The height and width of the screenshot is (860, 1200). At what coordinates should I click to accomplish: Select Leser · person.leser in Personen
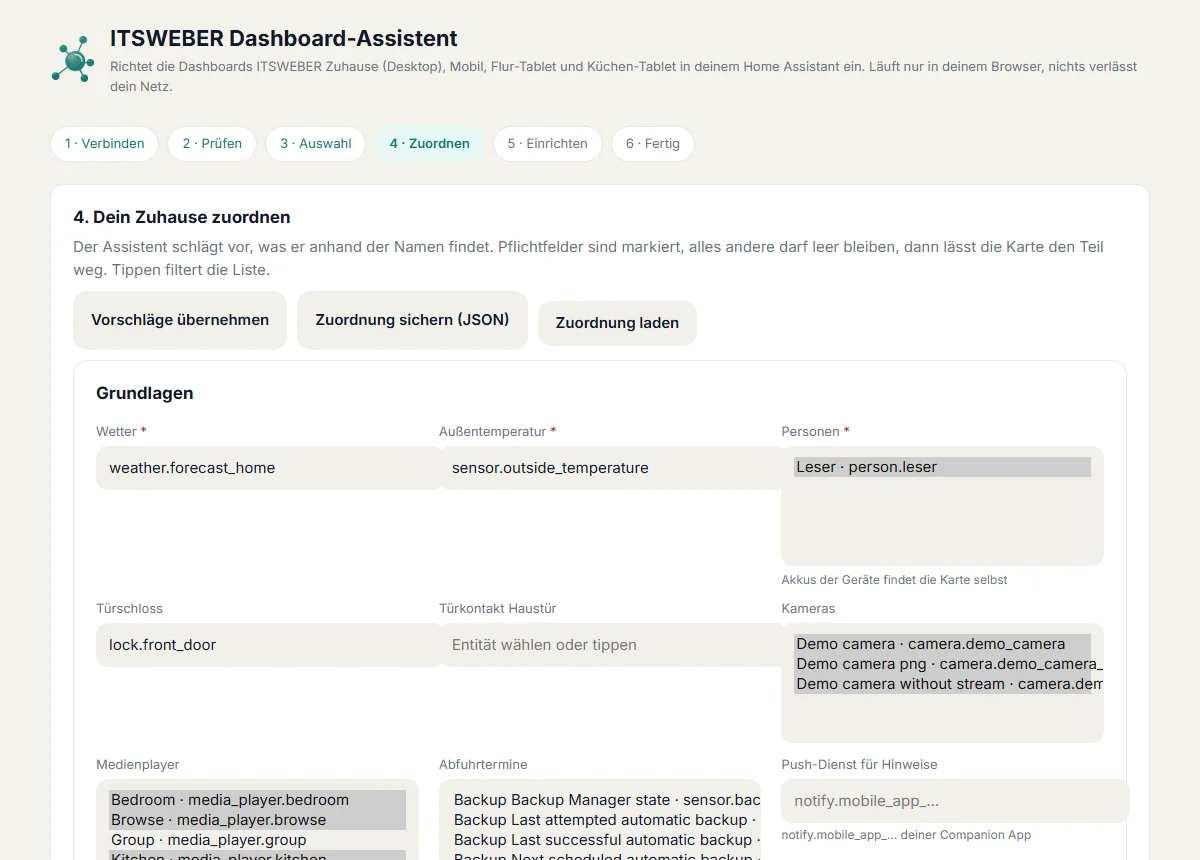942,467
